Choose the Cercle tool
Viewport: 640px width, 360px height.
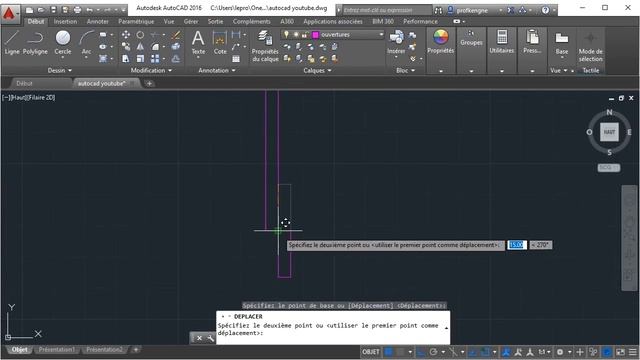63,42
